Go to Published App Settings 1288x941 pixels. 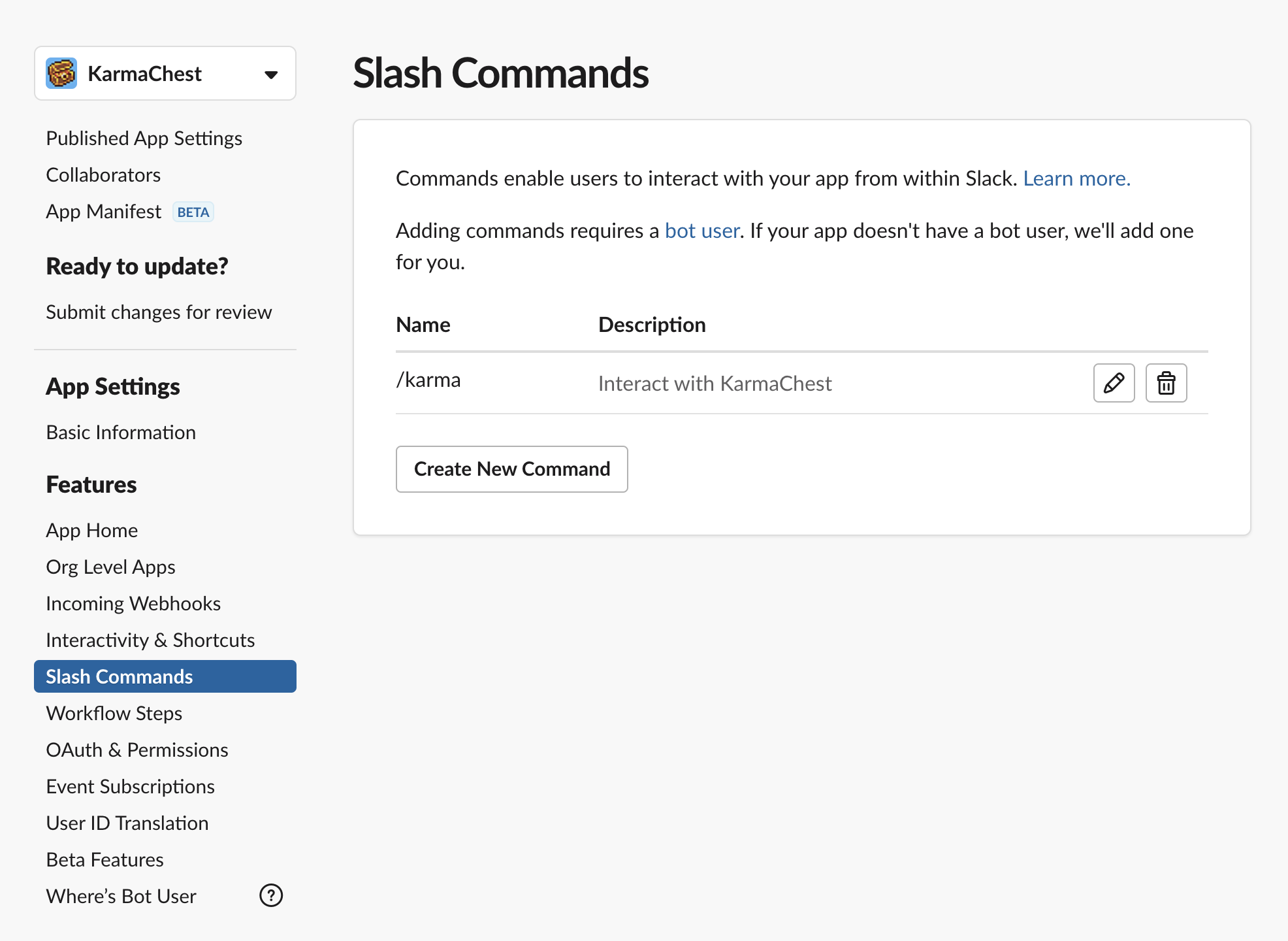[x=144, y=139]
